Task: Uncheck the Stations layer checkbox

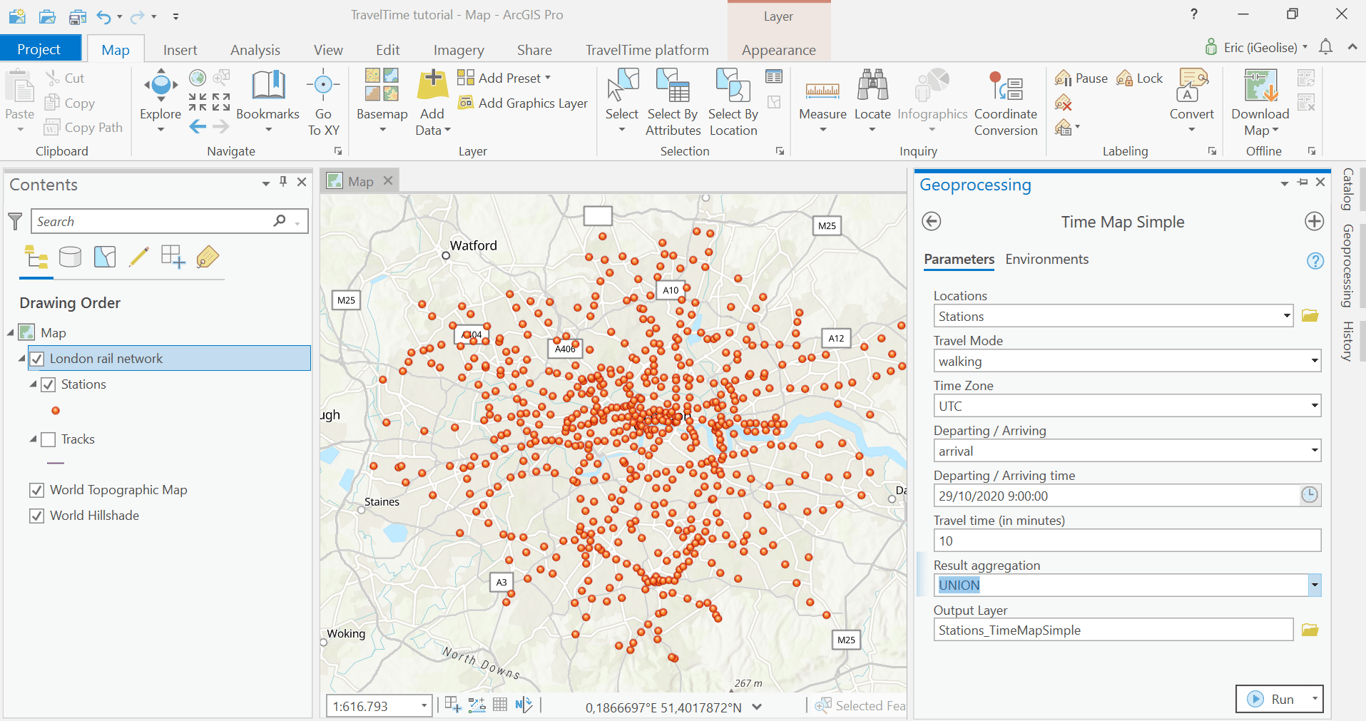Action: 48,385
